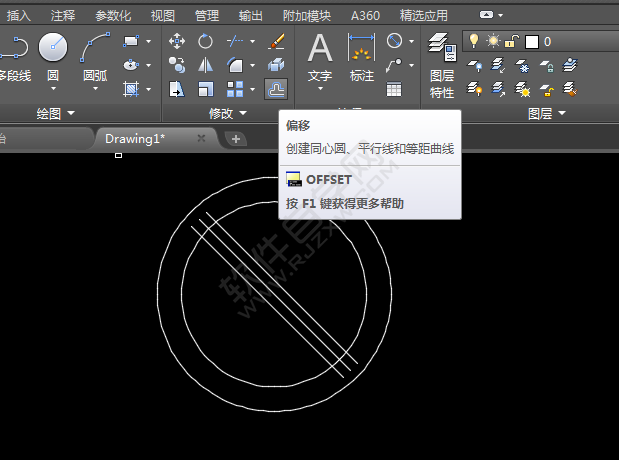The width and height of the screenshot is (619, 460).
Task: Click the Text (文字) button
Action: click(x=319, y=57)
